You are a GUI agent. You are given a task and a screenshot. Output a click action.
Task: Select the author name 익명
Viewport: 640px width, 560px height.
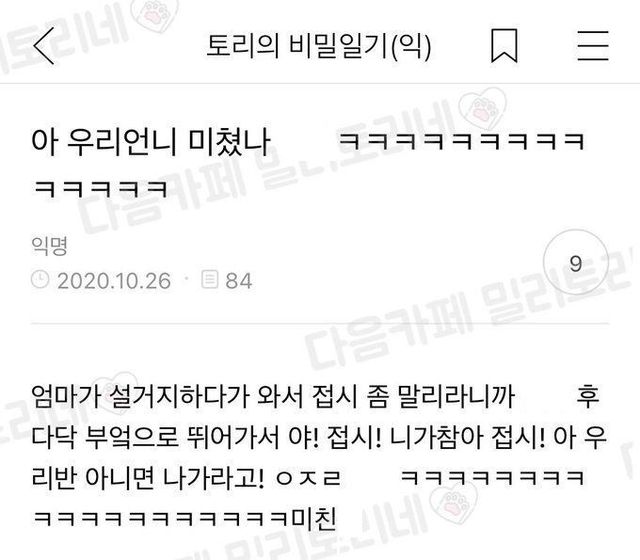coord(49,245)
